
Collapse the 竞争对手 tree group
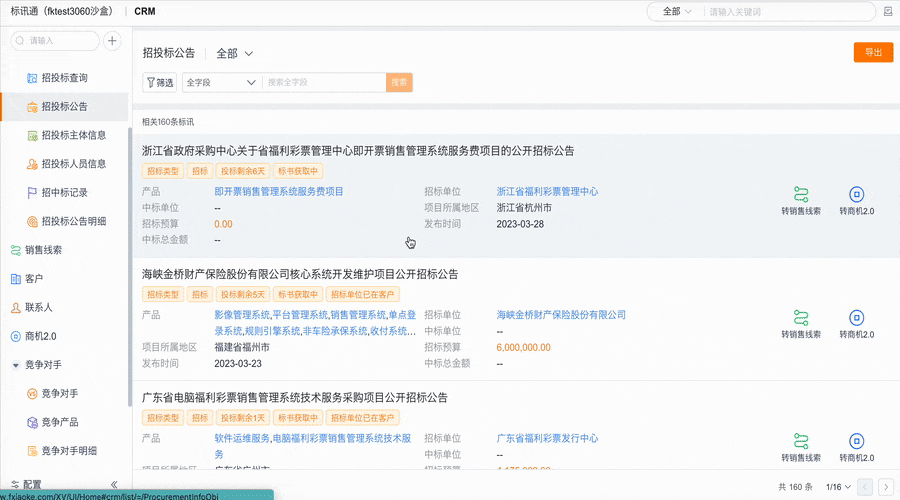(x=15, y=365)
